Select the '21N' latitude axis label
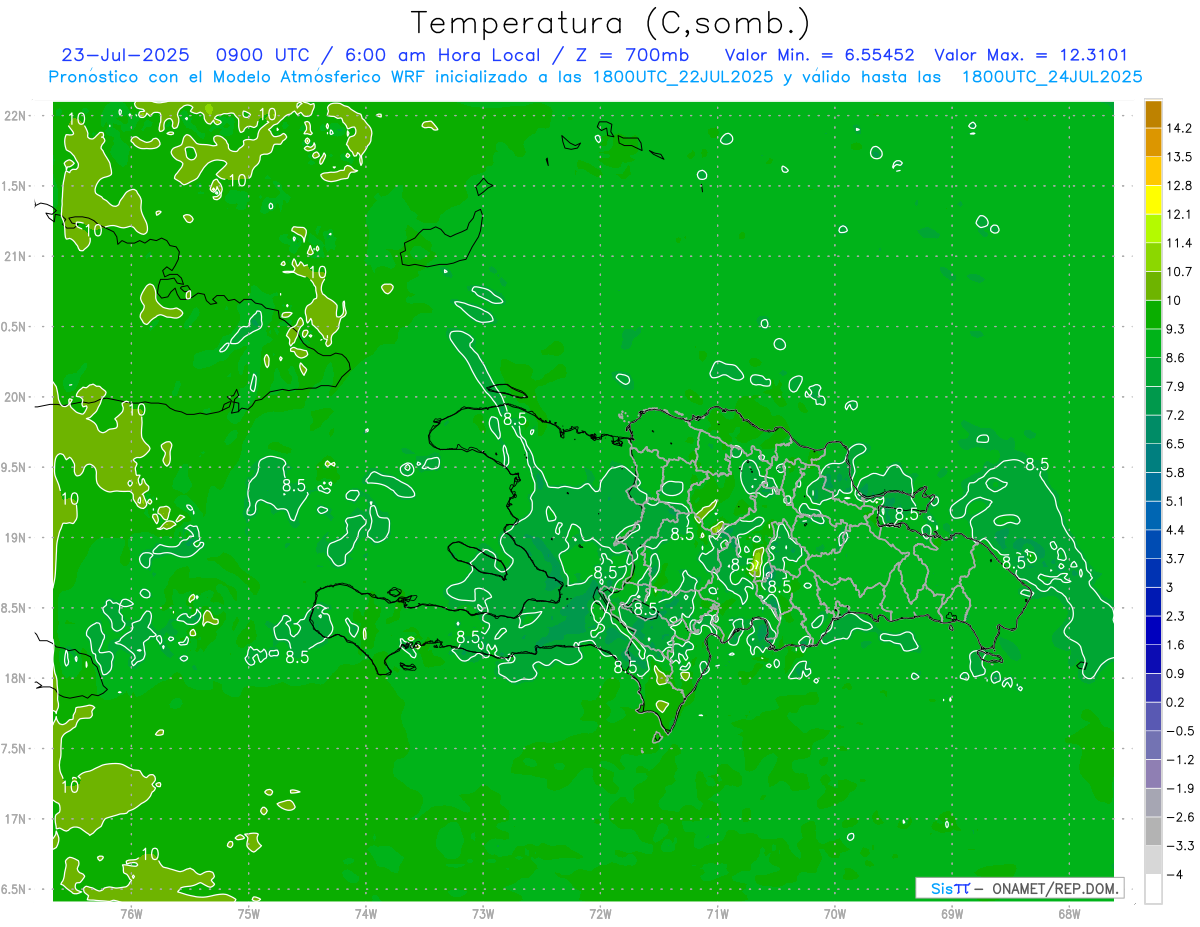1200x927 pixels. point(16,256)
